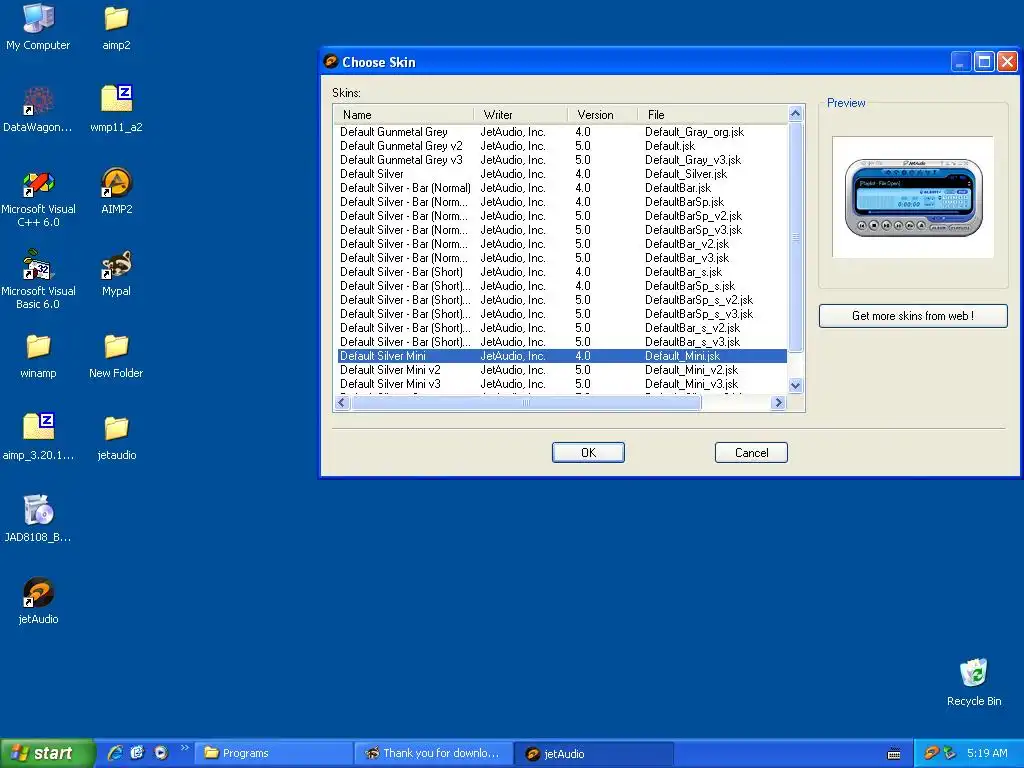The width and height of the screenshot is (1024, 768).
Task: Select skin with file DefaultBar_v3.jsk
Action: [562, 258]
